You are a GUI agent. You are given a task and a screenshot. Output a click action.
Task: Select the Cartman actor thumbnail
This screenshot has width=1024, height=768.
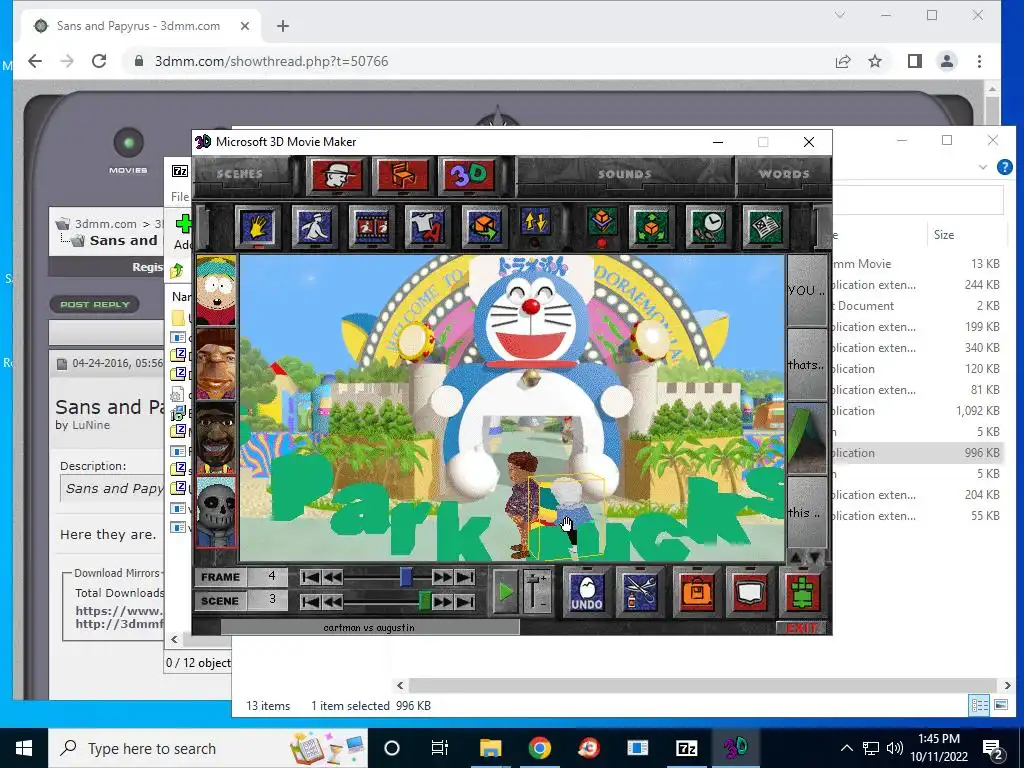click(216, 291)
